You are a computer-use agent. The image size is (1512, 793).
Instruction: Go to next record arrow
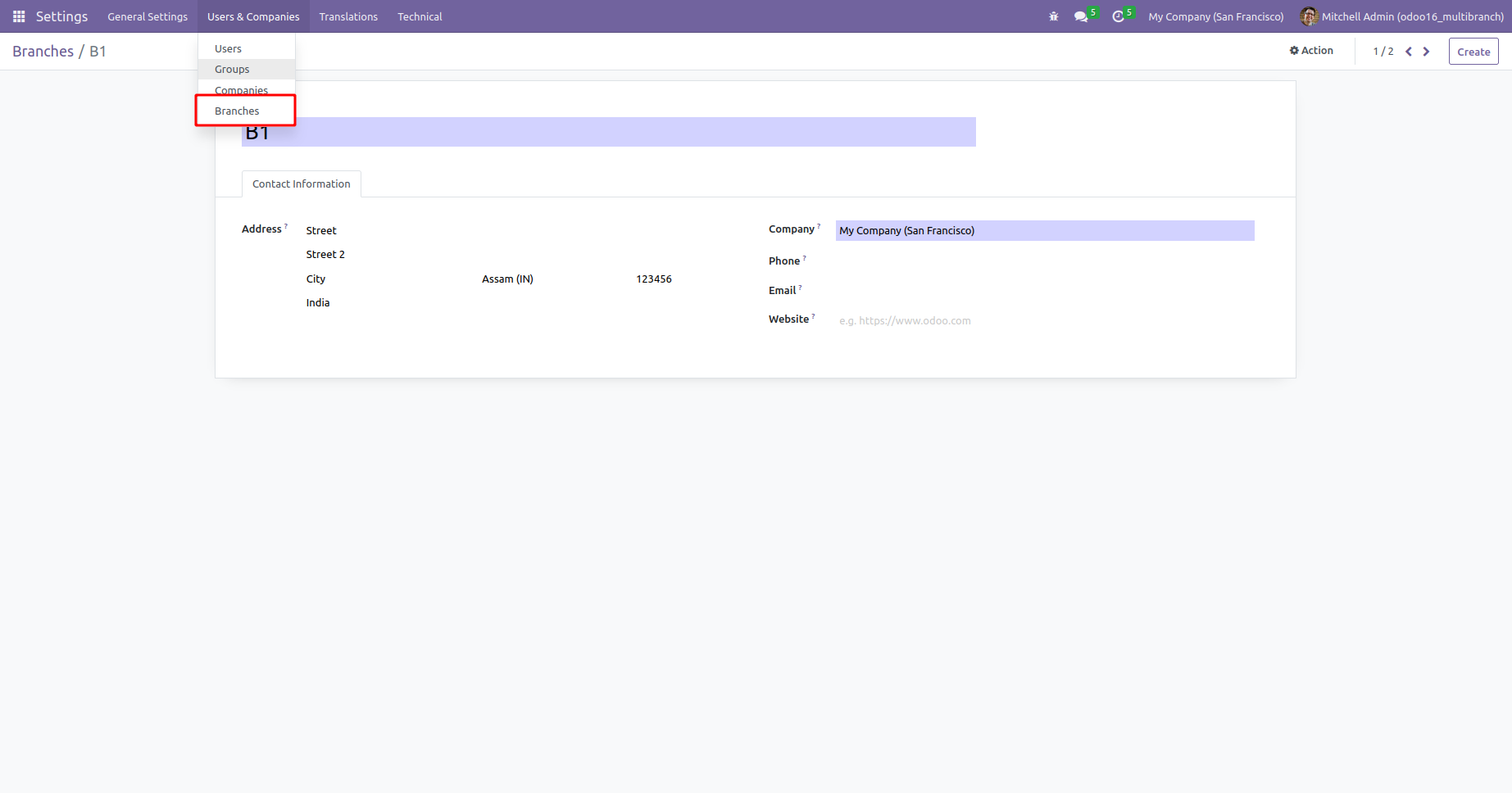(x=1426, y=52)
